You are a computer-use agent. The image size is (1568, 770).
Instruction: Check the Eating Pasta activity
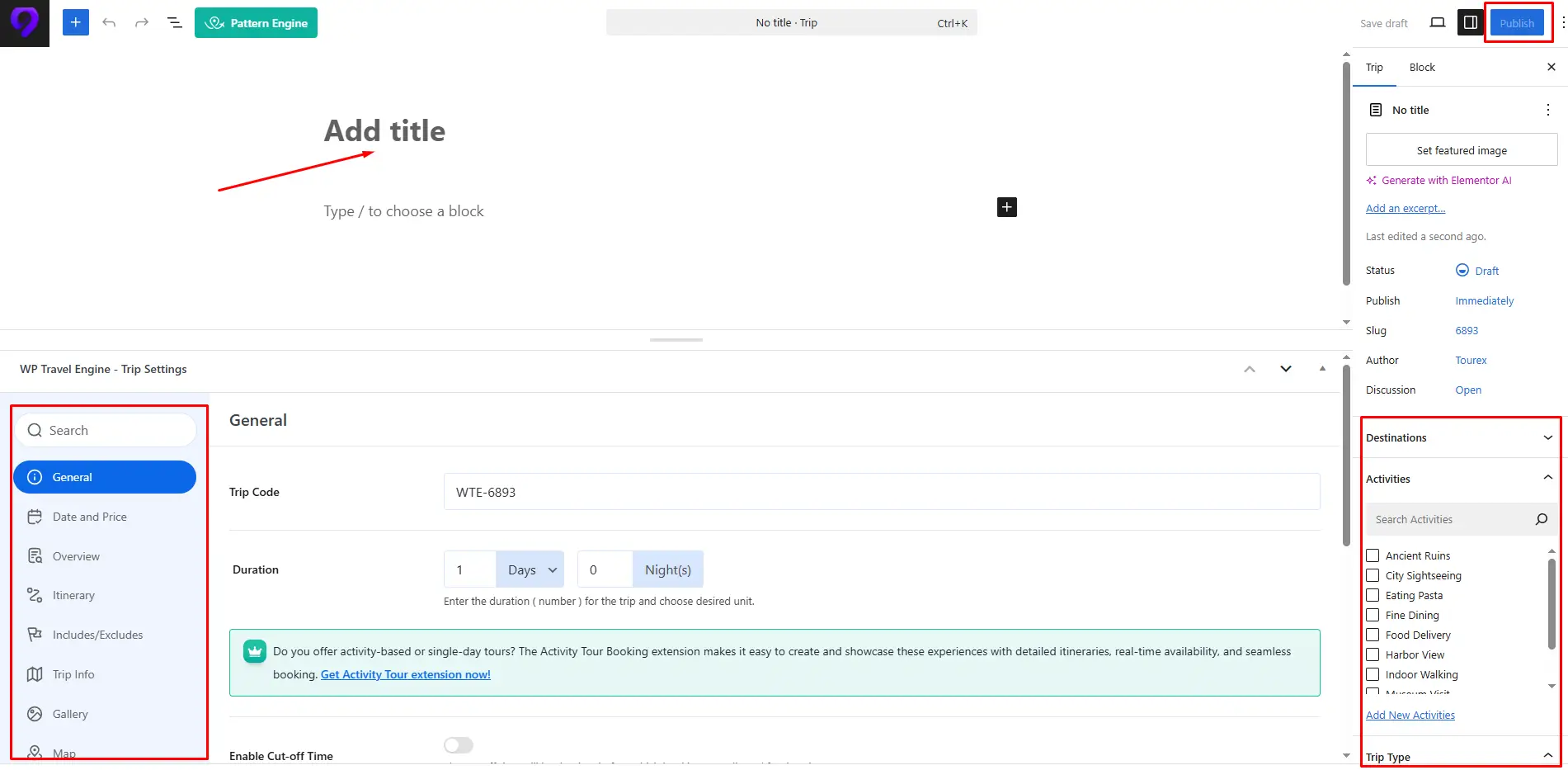(x=1373, y=595)
